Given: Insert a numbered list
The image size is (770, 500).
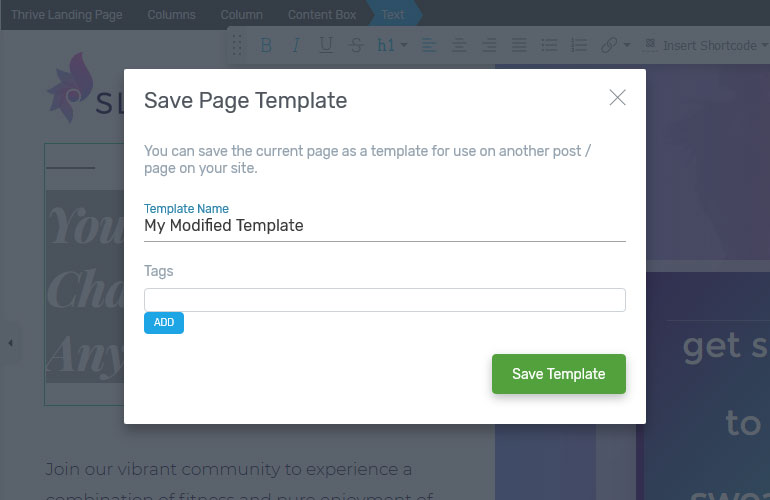Looking at the screenshot, I should coord(579,45).
